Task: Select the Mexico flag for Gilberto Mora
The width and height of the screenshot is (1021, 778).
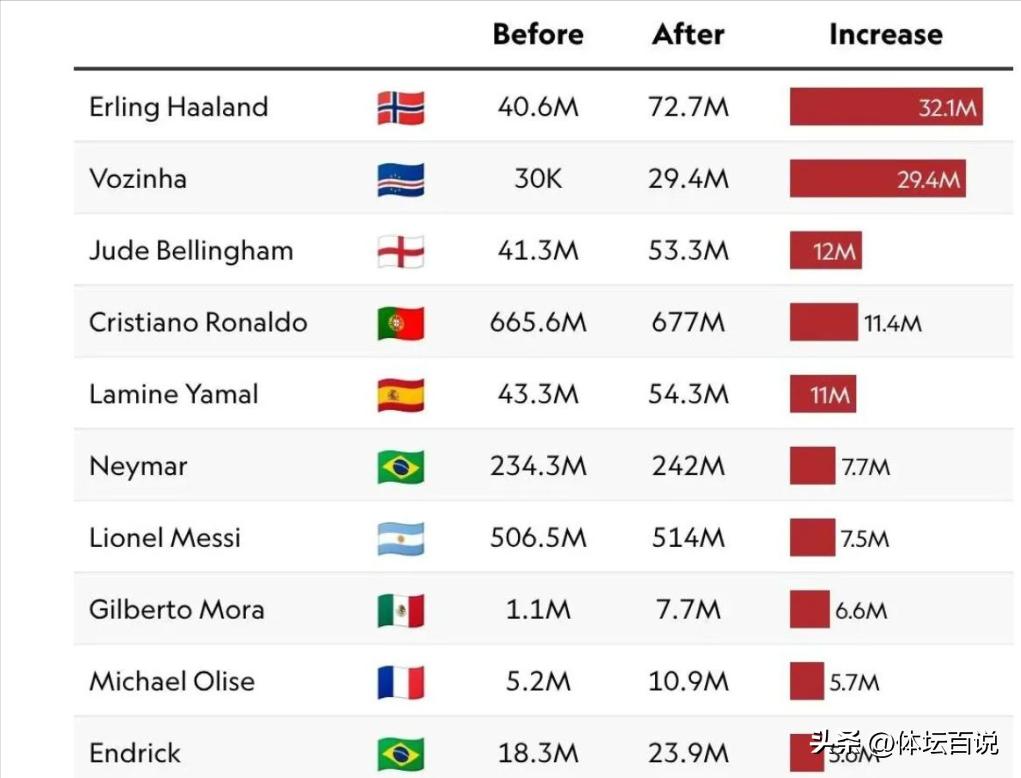Action: 400,610
